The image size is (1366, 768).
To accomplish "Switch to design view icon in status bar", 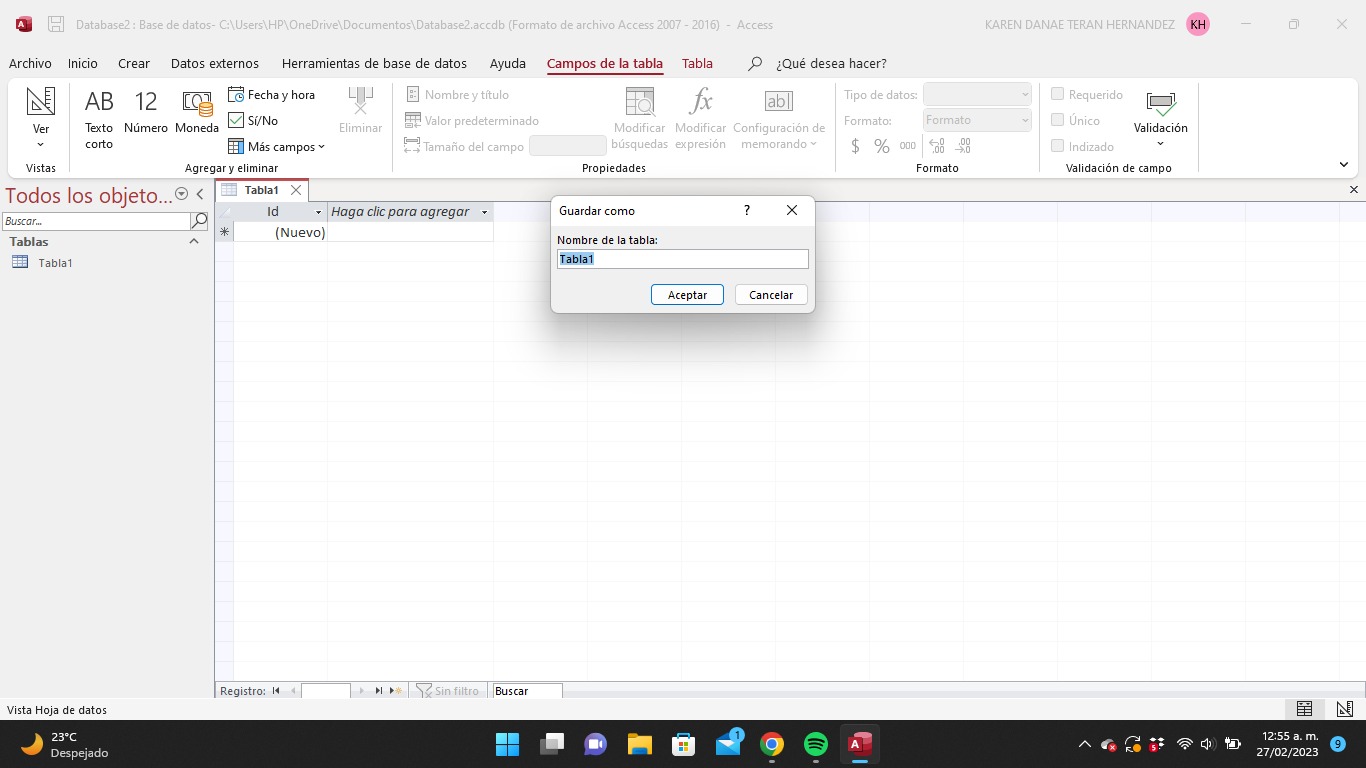I will (x=1345, y=709).
